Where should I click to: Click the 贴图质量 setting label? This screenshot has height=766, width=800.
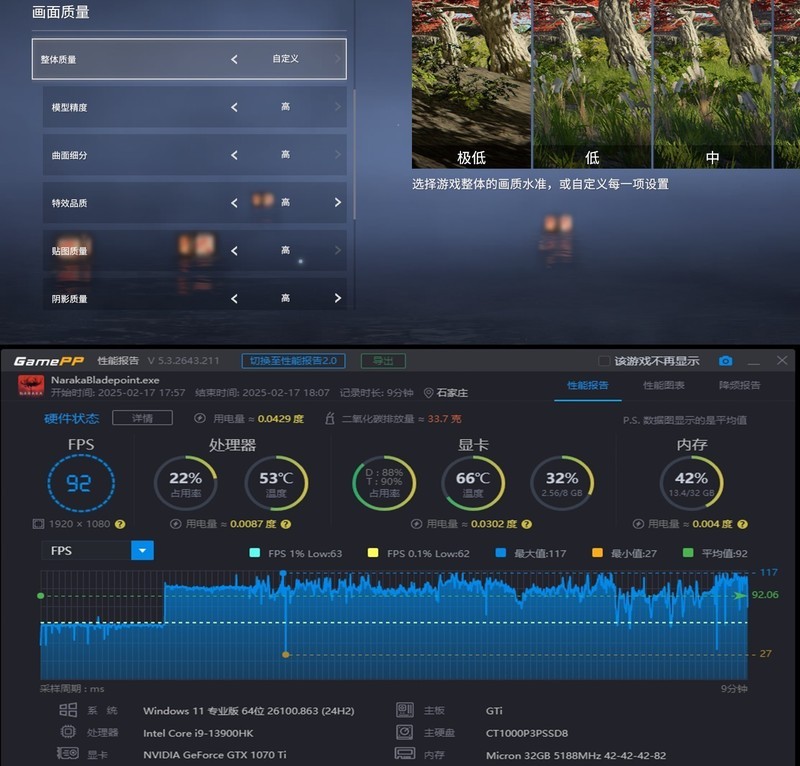(x=69, y=251)
